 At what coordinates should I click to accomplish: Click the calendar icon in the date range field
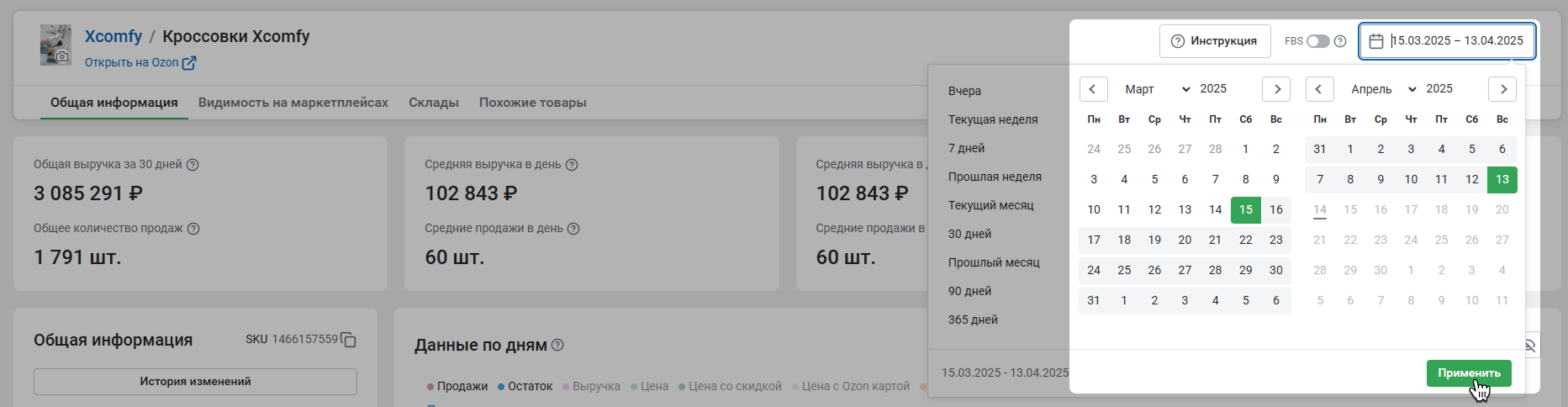point(1376,41)
